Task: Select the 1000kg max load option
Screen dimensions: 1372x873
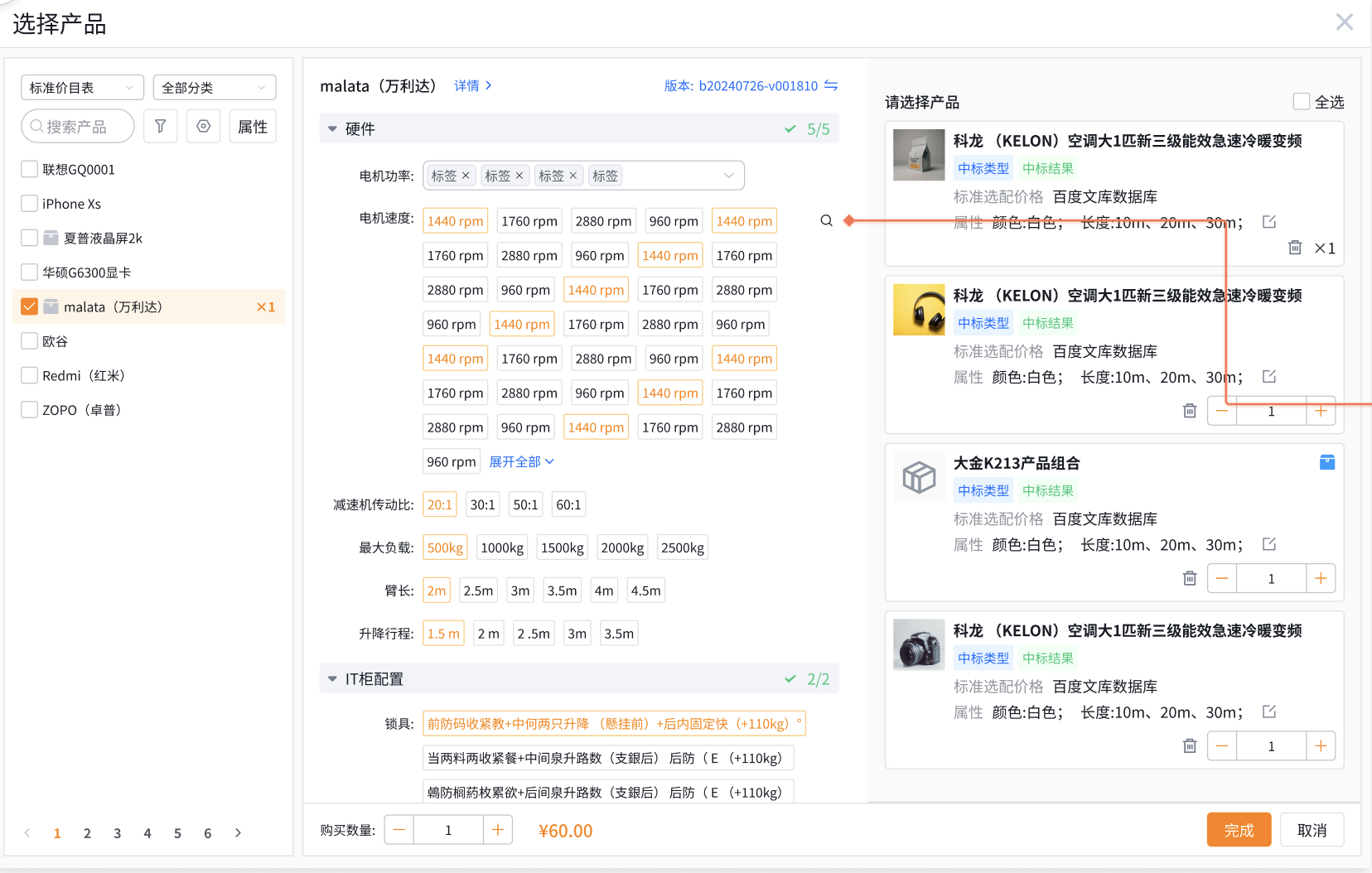Action: pos(502,547)
